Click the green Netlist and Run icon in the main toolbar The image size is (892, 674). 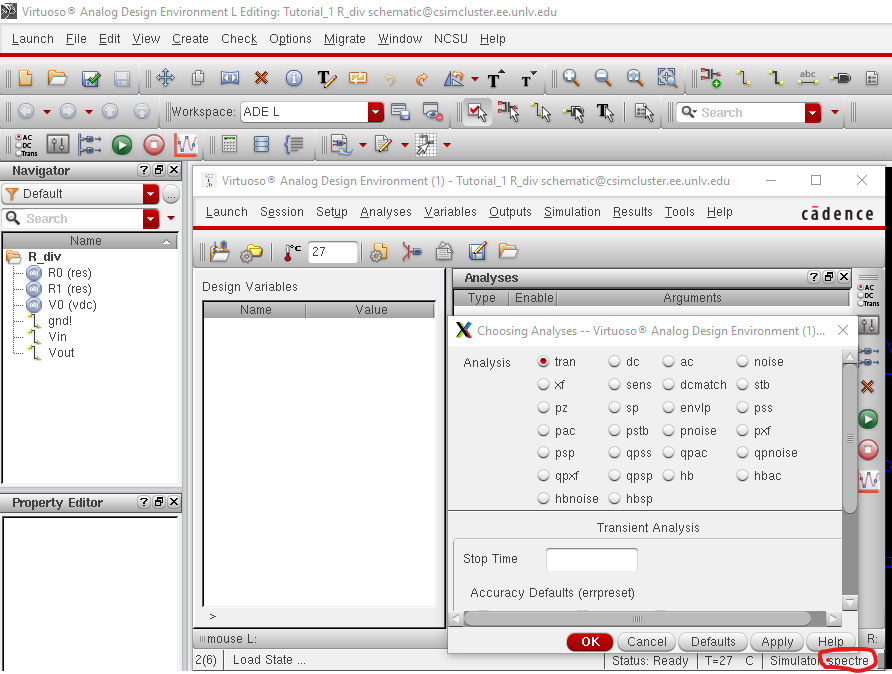122,145
